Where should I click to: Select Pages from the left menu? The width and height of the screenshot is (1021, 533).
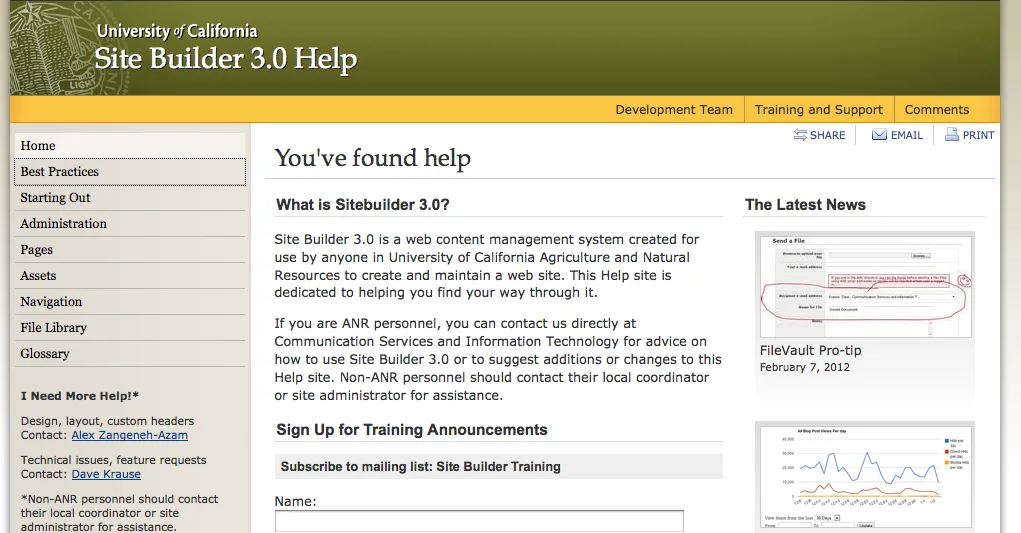37,250
